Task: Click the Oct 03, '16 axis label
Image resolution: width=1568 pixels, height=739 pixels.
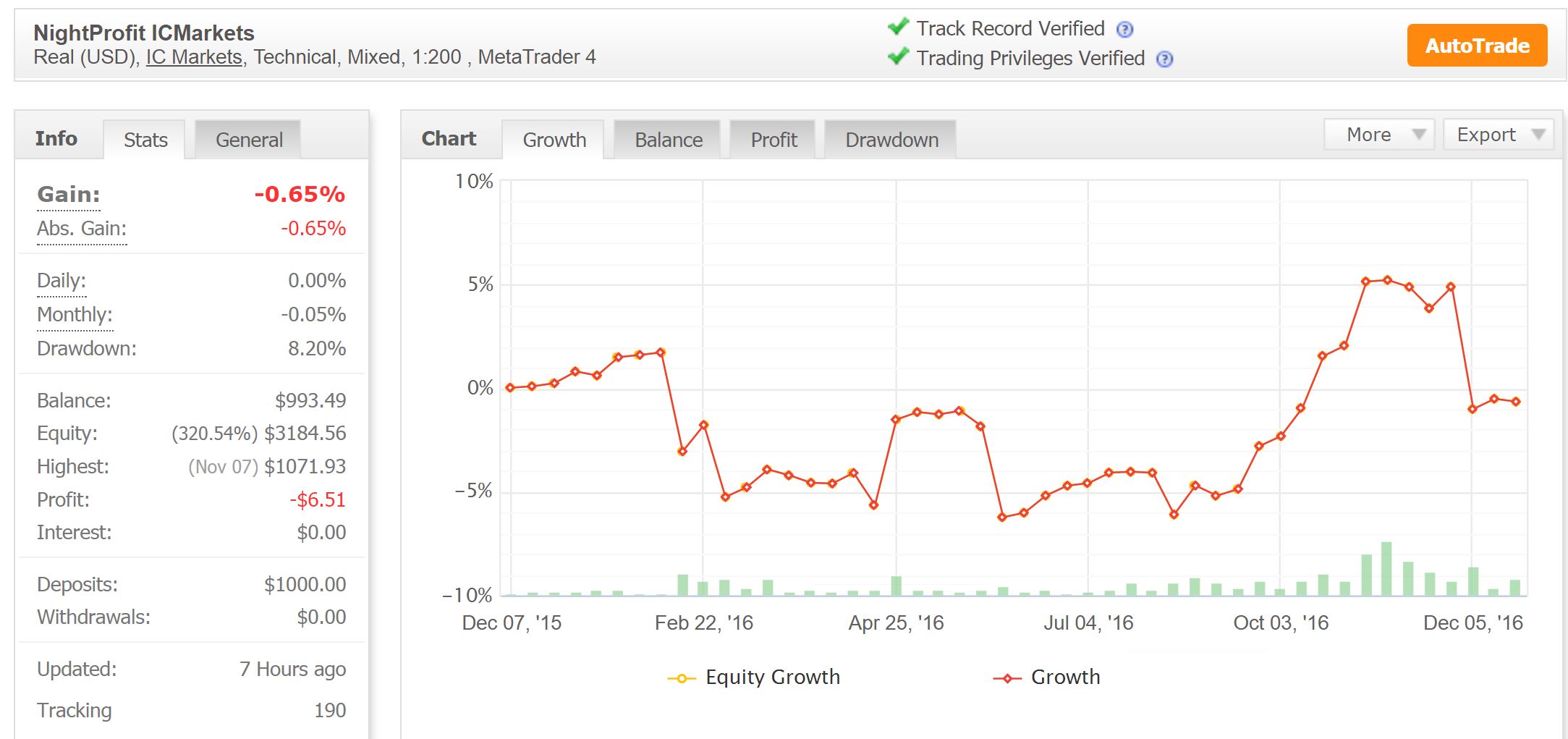Action: click(1281, 623)
